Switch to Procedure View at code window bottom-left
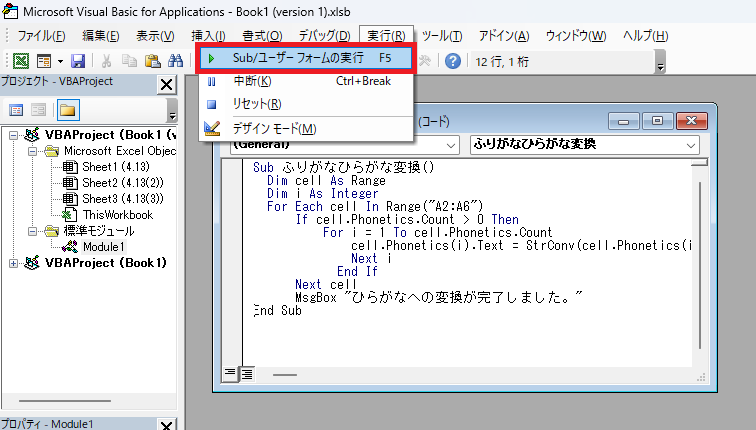The height and width of the screenshot is (430, 756). point(229,373)
